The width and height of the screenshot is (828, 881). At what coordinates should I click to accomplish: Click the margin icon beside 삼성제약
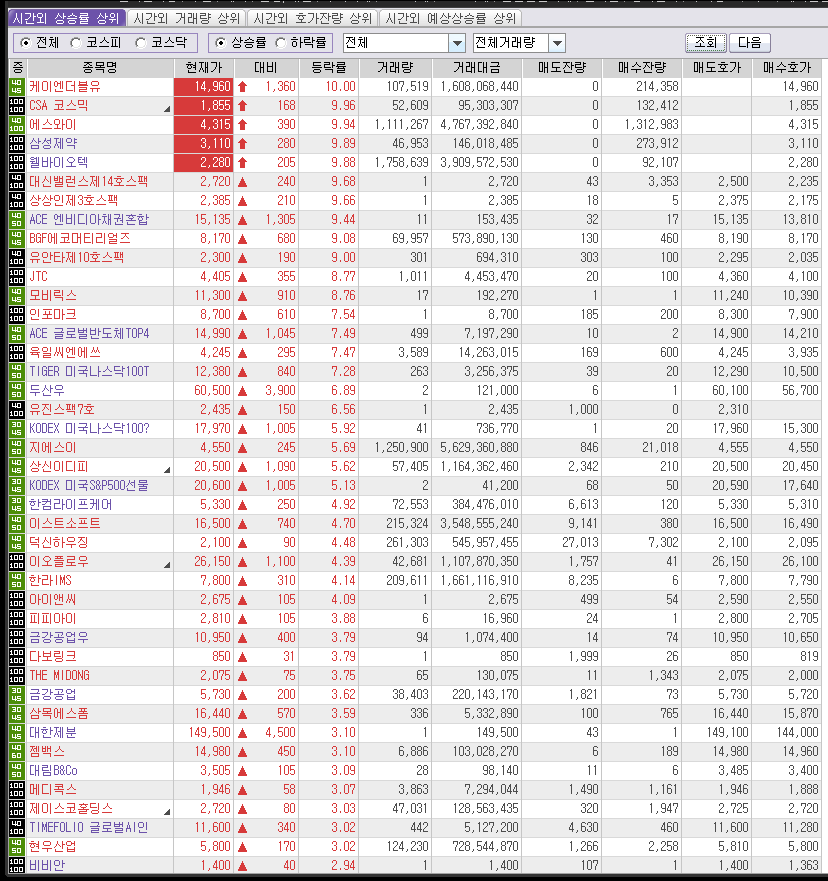[x=16, y=144]
